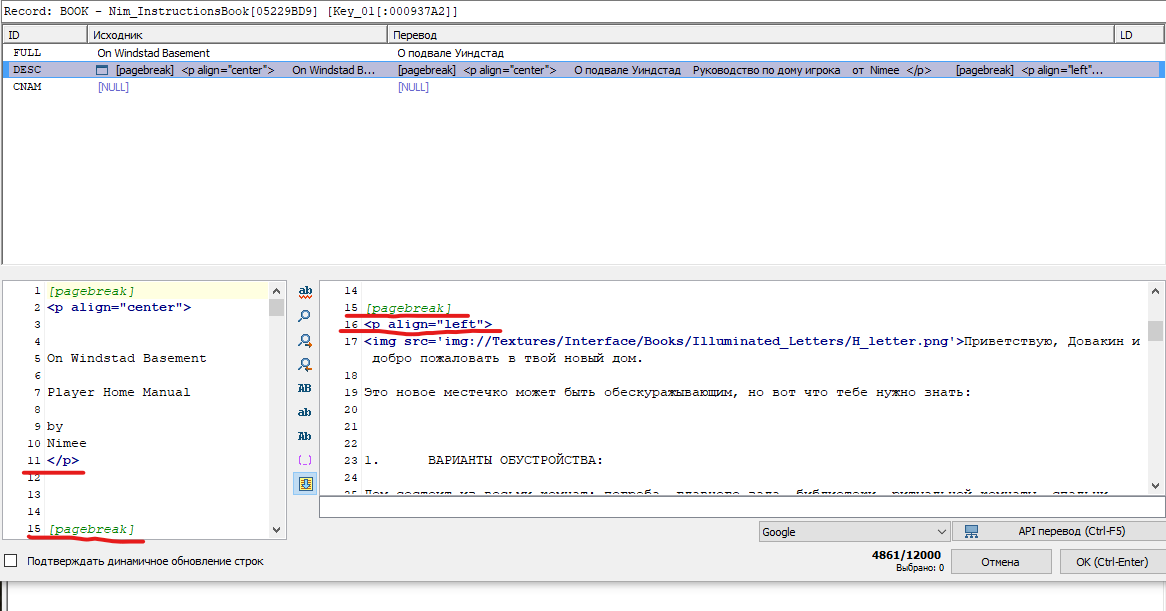
Task: Click 'ВАРИАНТЫ ОБУСТРОЙСТВА:' on line 23
Action: click(x=515, y=460)
